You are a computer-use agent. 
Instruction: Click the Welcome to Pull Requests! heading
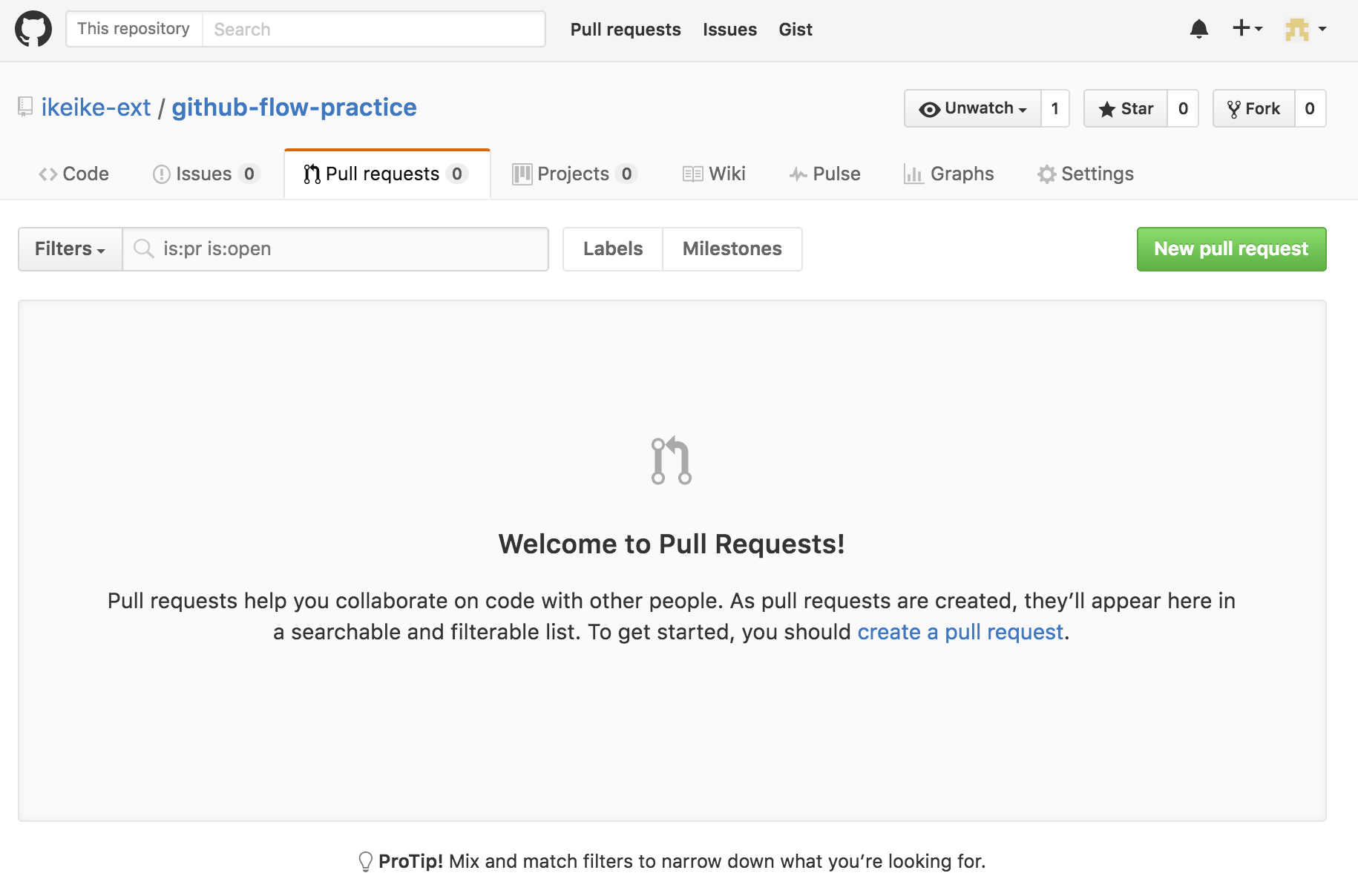coord(672,544)
